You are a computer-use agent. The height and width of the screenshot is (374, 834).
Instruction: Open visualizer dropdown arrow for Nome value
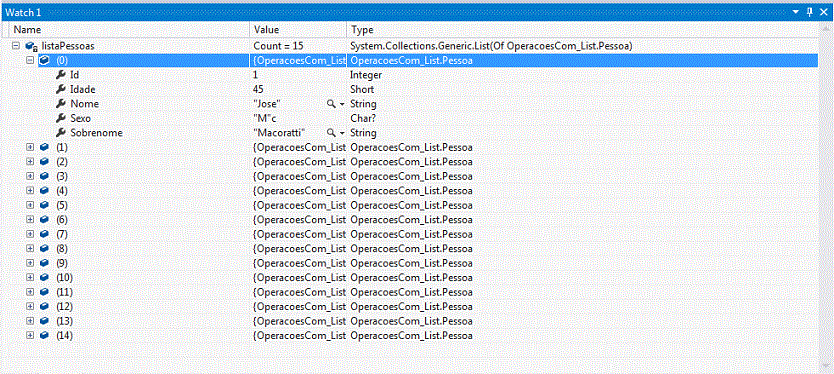pos(341,104)
